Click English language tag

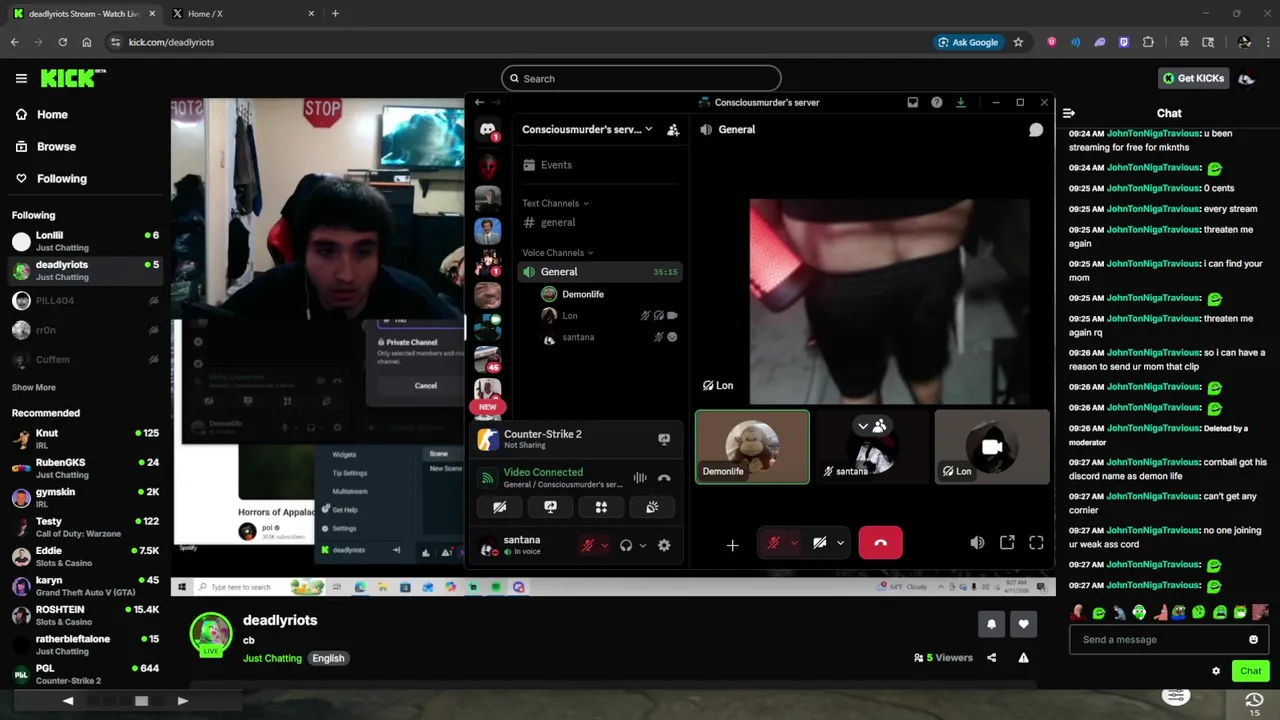coord(328,658)
